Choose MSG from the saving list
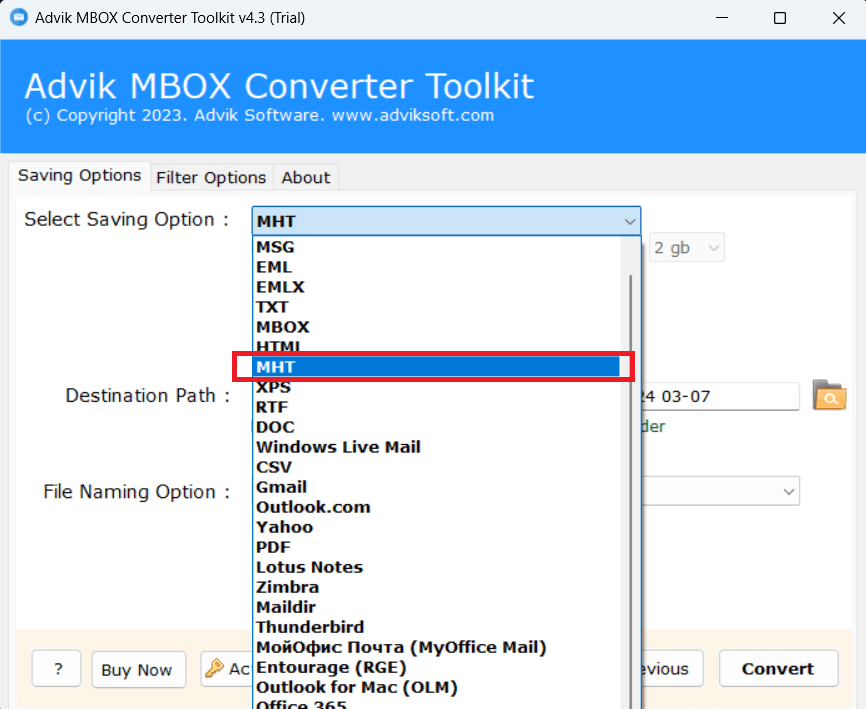Viewport: 866px width, 709px height. tap(436, 247)
